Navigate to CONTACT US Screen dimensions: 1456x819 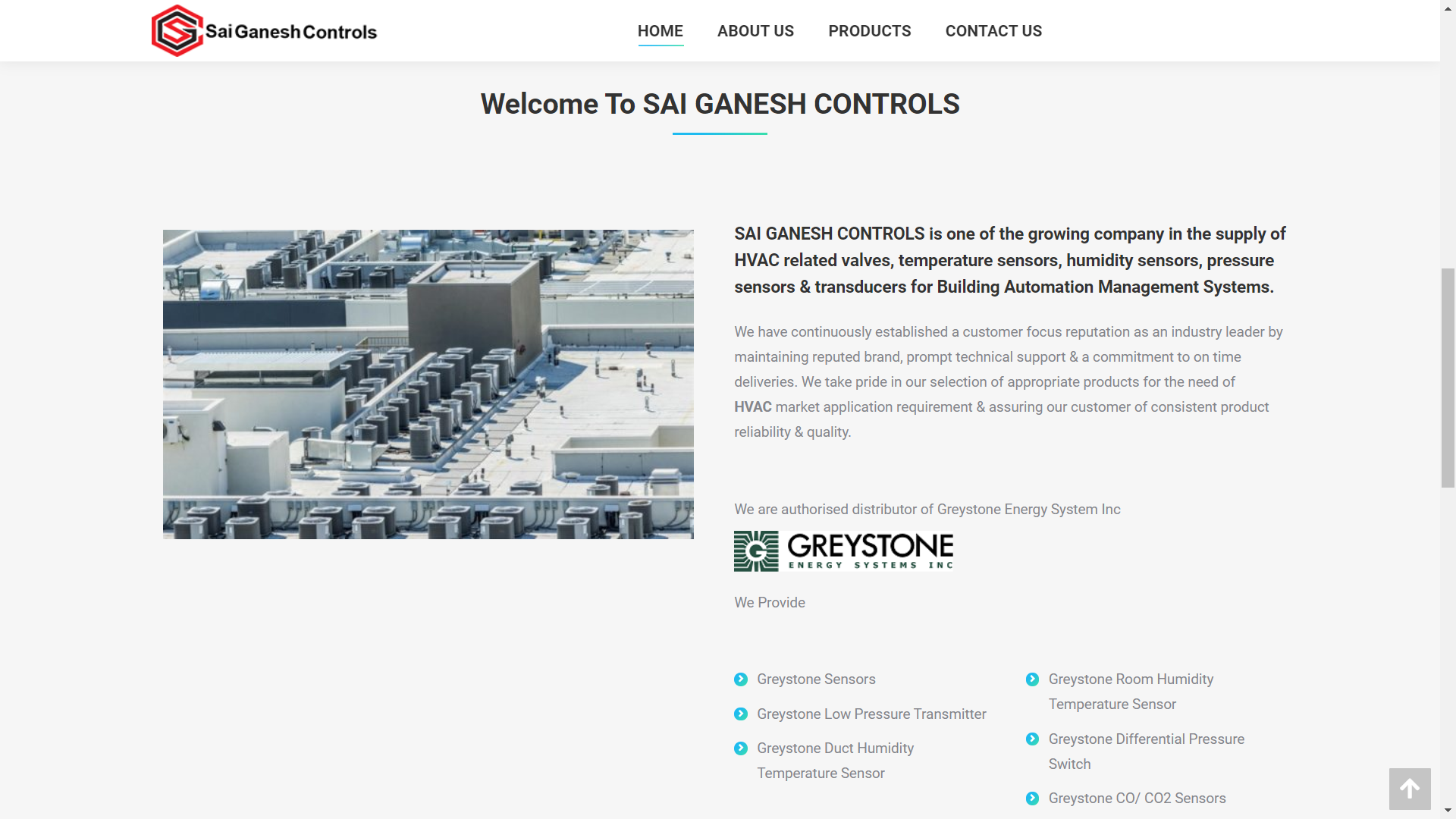[993, 31]
